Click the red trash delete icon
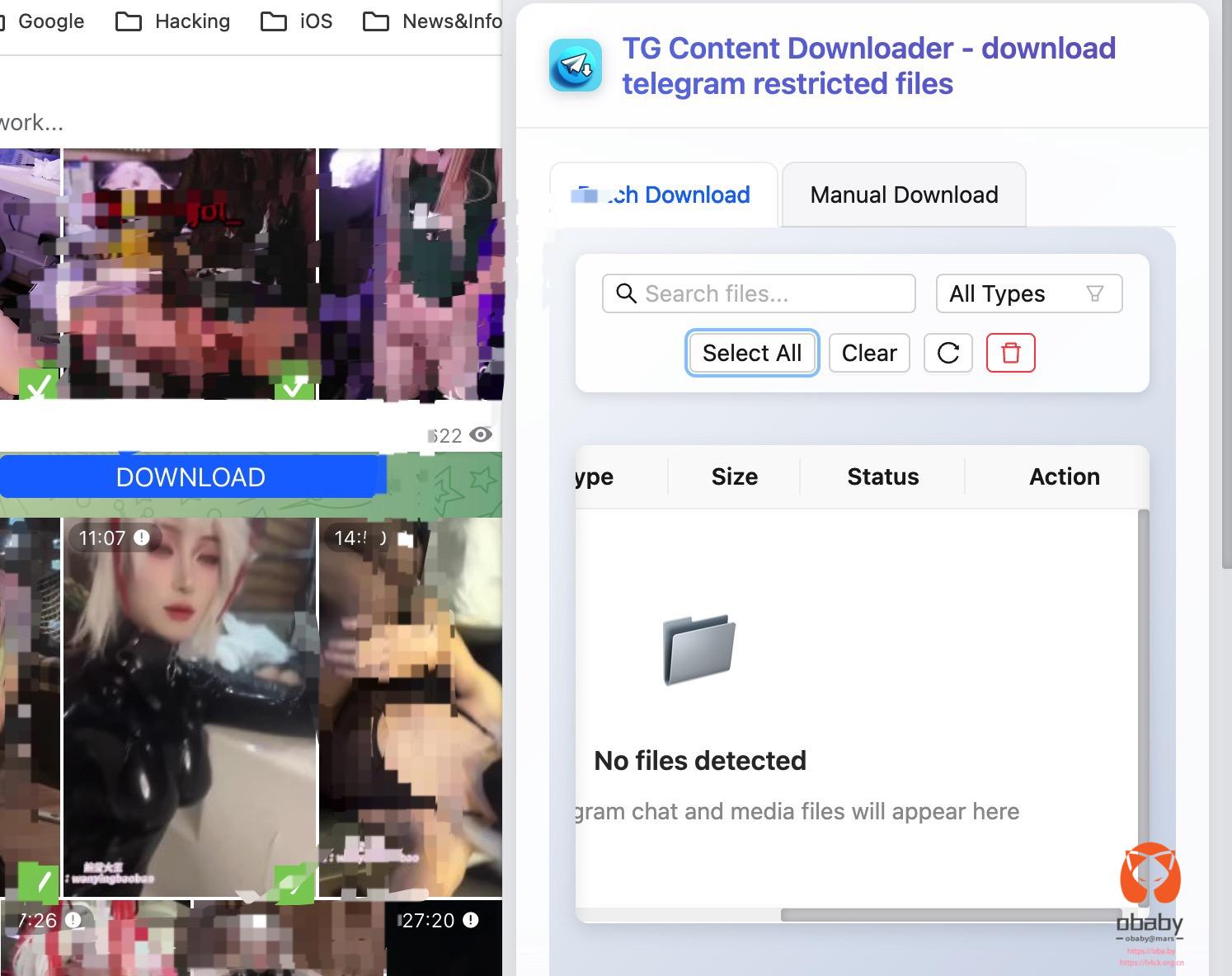Viewport: 1232px width, 976px height. [1010, 353]
